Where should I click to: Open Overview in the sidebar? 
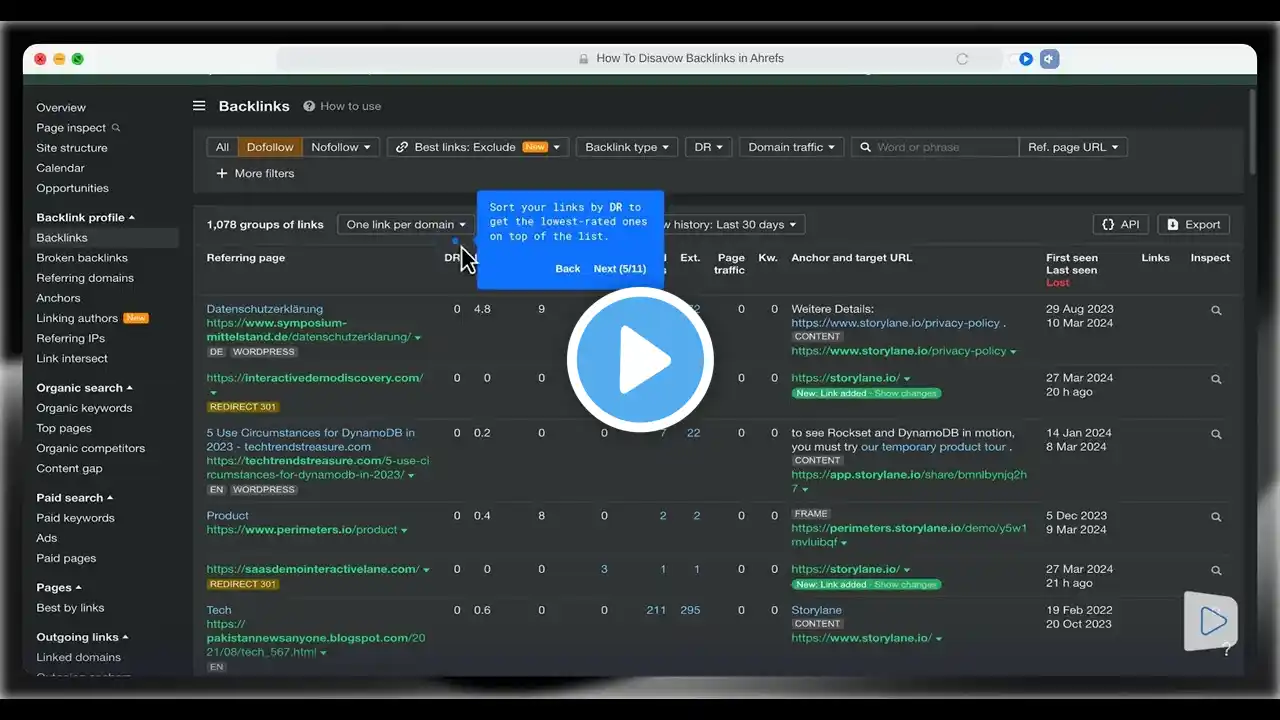tap(61, 108)
